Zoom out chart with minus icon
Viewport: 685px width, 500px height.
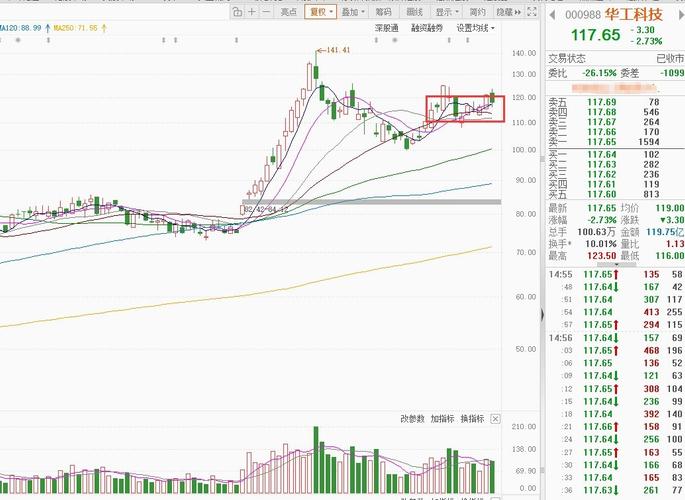coord(266,12)
